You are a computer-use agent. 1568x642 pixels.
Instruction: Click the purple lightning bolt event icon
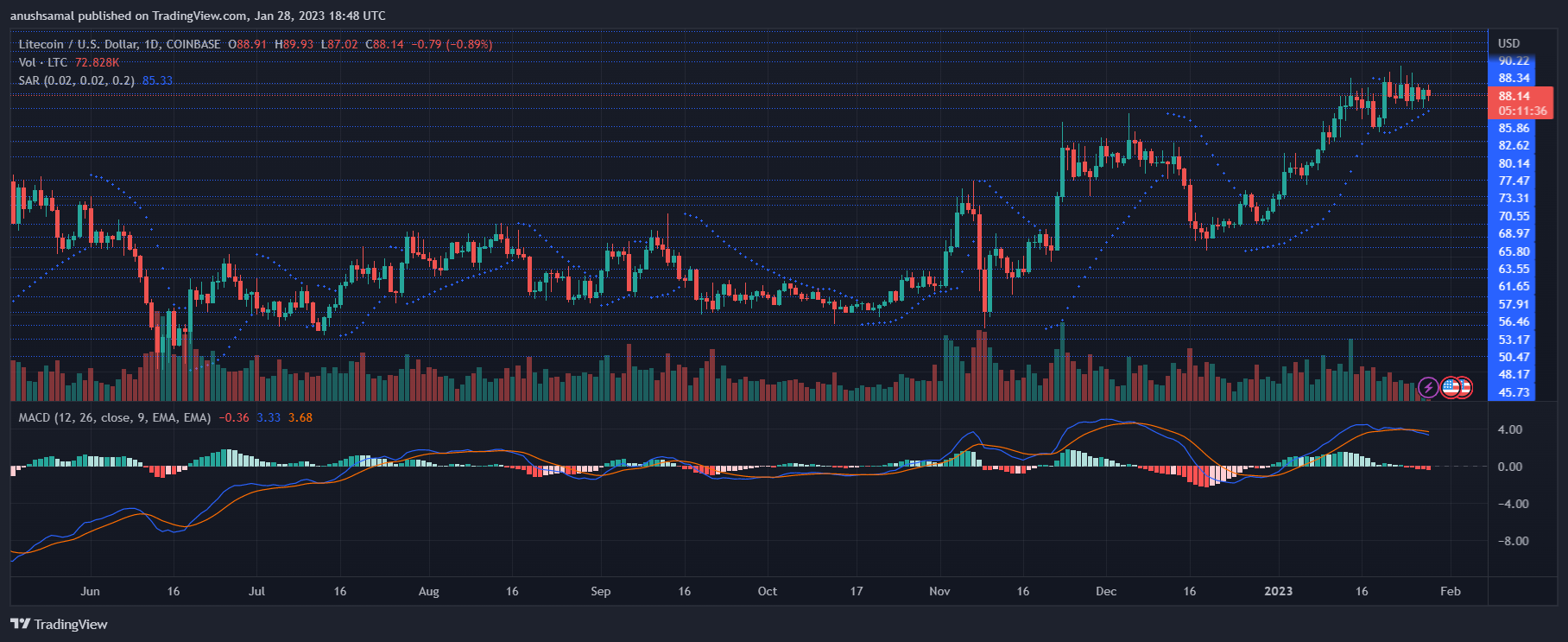pos(1428,387)
